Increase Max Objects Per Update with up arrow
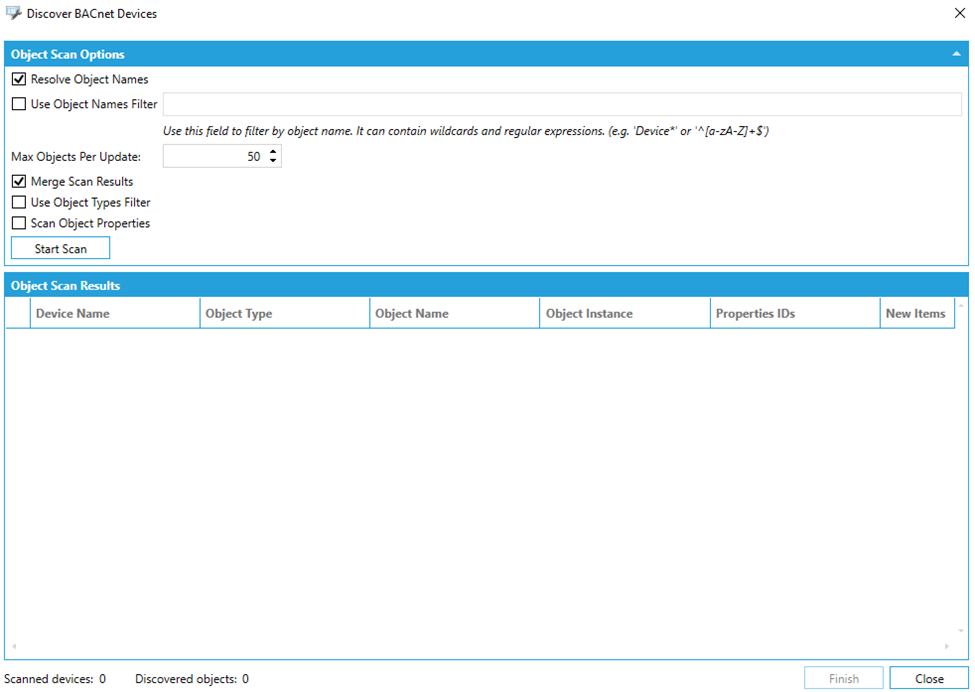This screenshot has height=692, width=975. 273,152
